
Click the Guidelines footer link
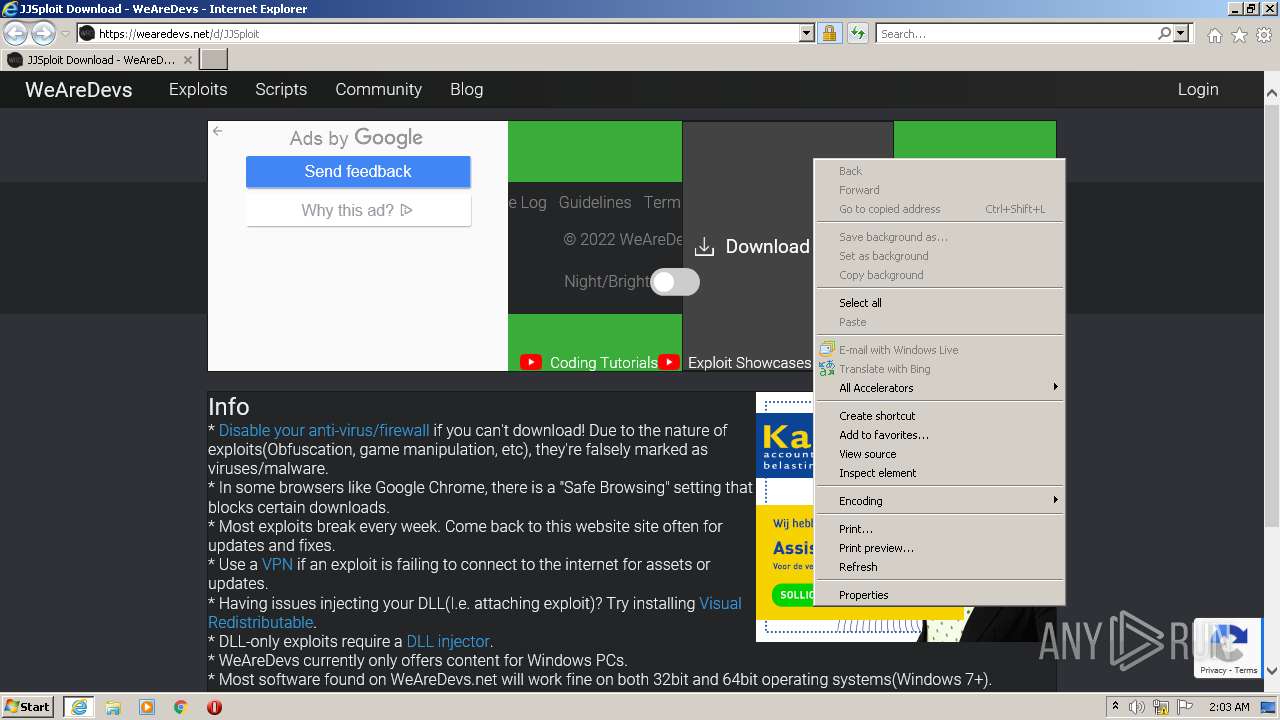595,202
